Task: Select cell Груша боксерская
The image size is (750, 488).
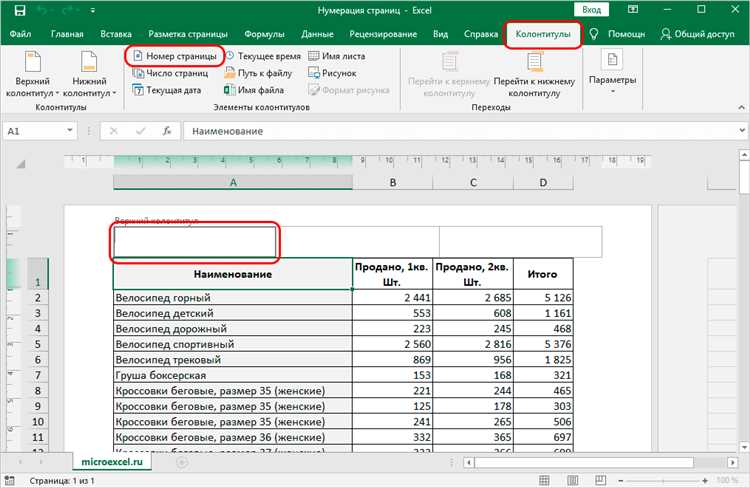Action: click(233, 375)
